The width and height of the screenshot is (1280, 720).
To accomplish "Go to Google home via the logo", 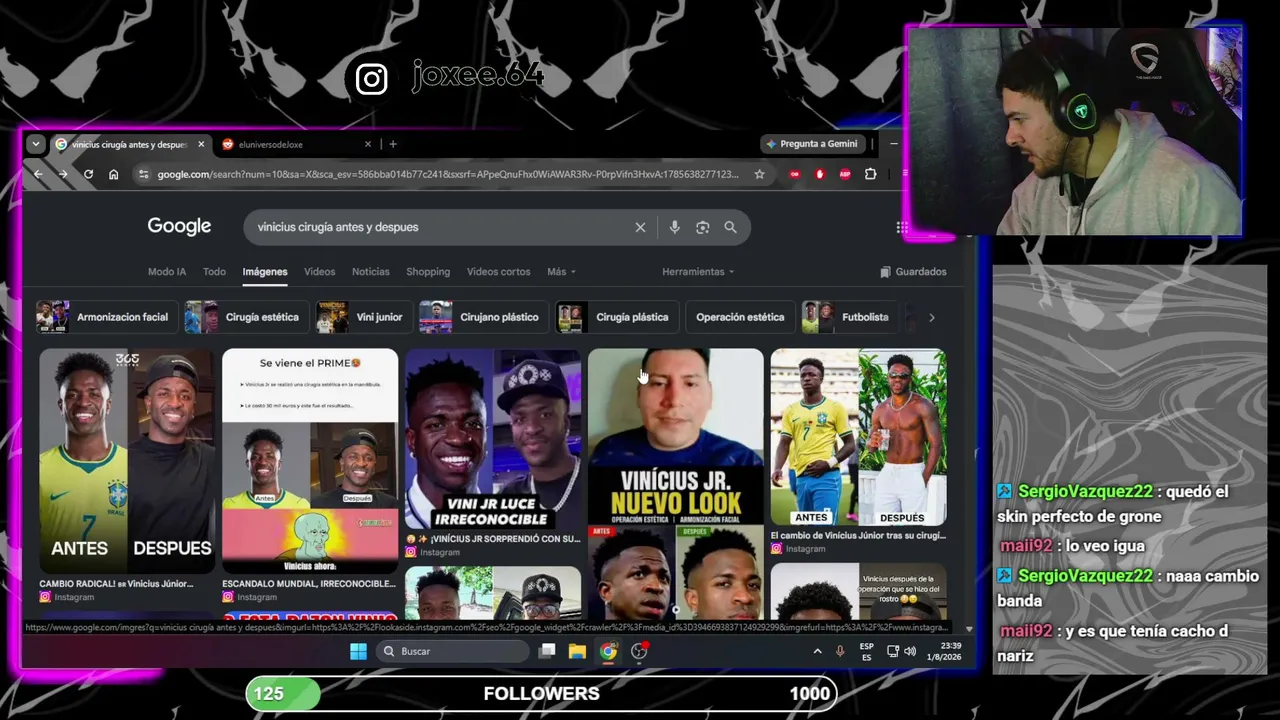I will coord(179,226).
